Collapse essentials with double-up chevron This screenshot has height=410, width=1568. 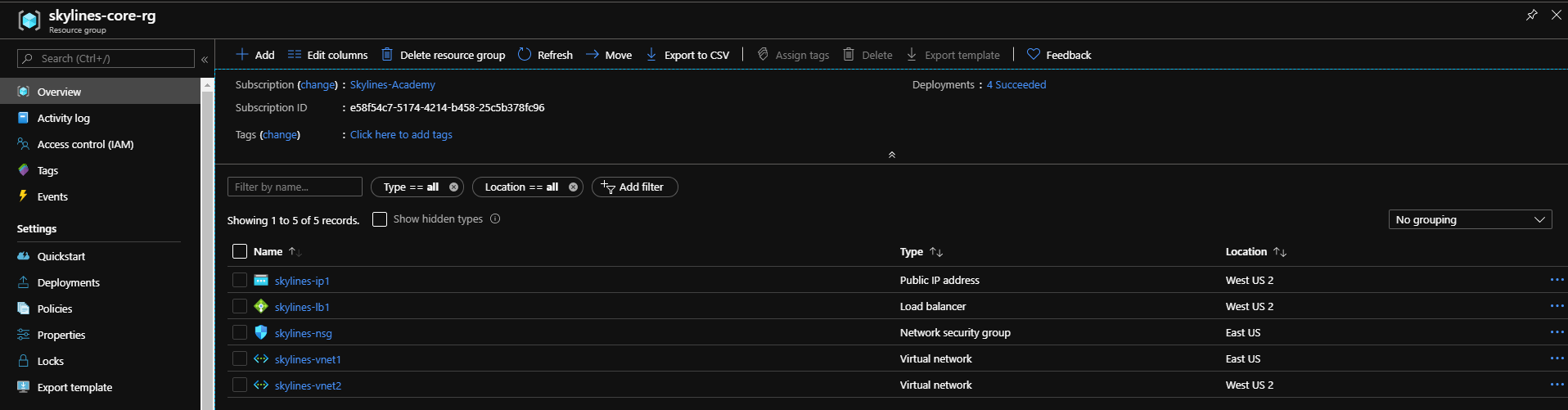(892, 155)
